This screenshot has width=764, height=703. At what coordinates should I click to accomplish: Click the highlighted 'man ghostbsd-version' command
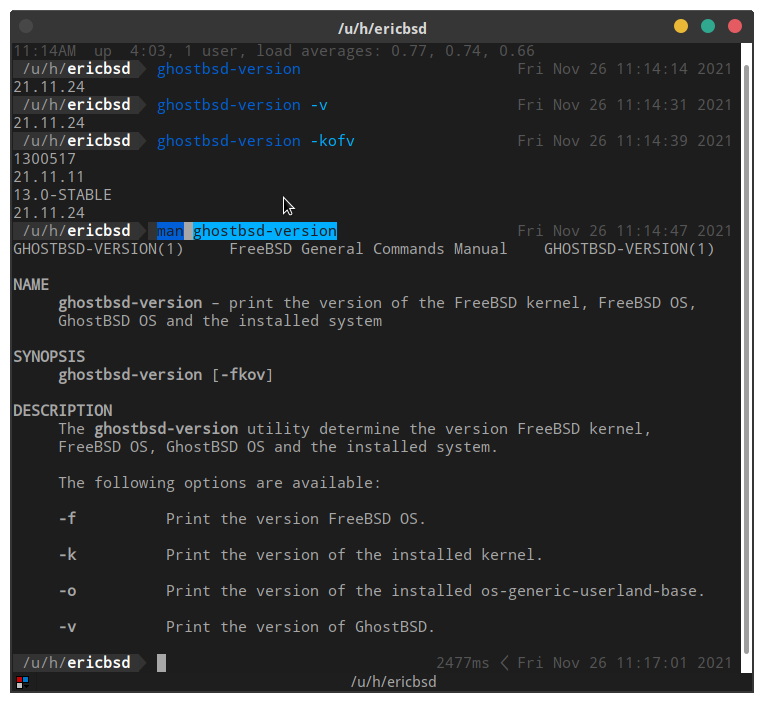pos(247,231)
